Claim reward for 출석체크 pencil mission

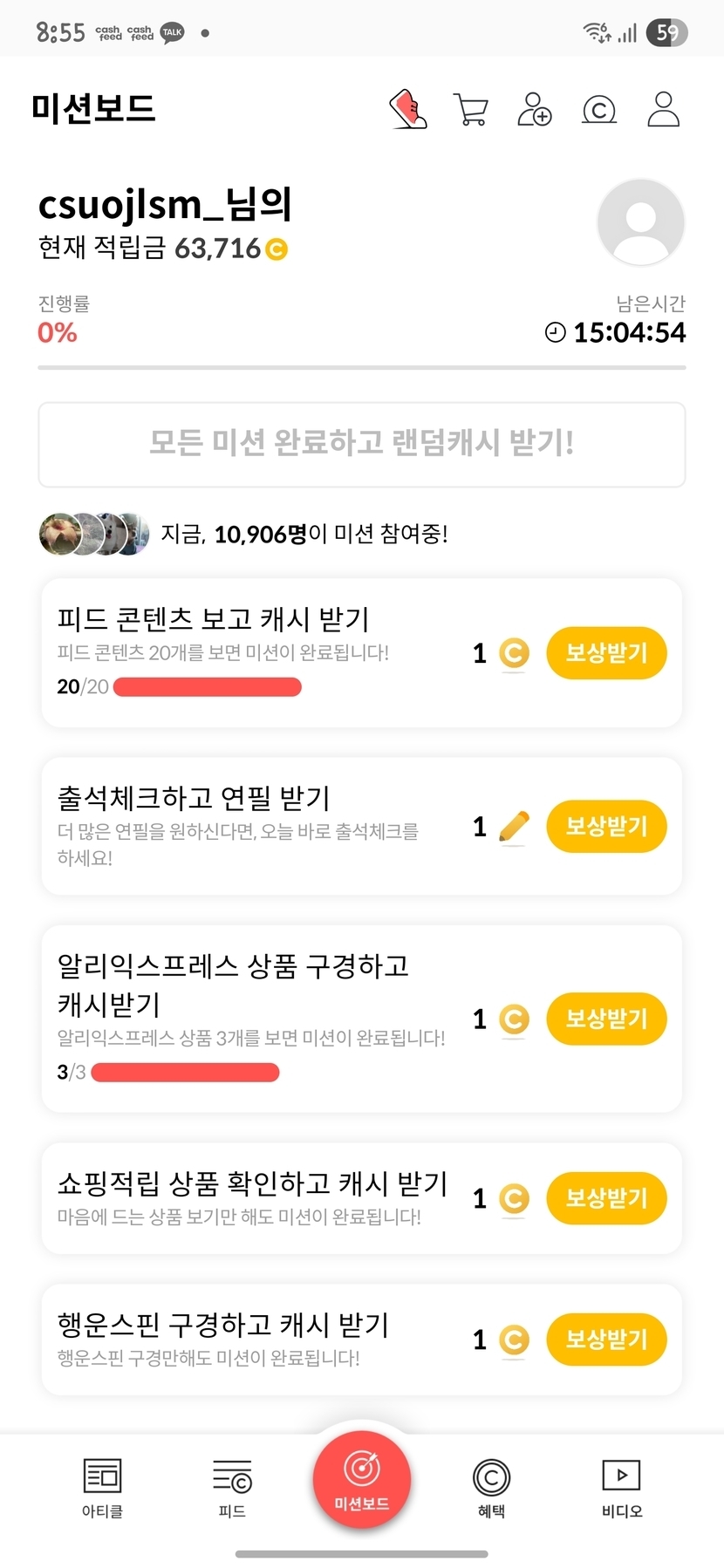[x=606, y=826]
